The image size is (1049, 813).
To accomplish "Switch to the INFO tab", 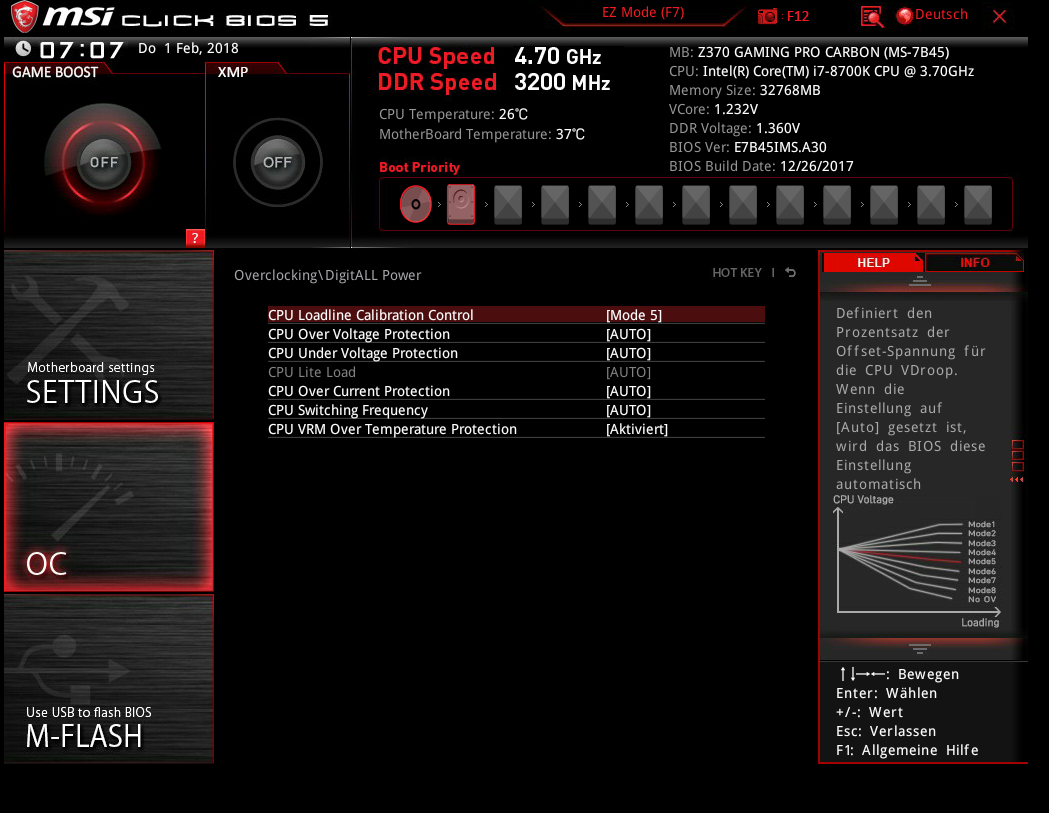I will click(975, 262).
